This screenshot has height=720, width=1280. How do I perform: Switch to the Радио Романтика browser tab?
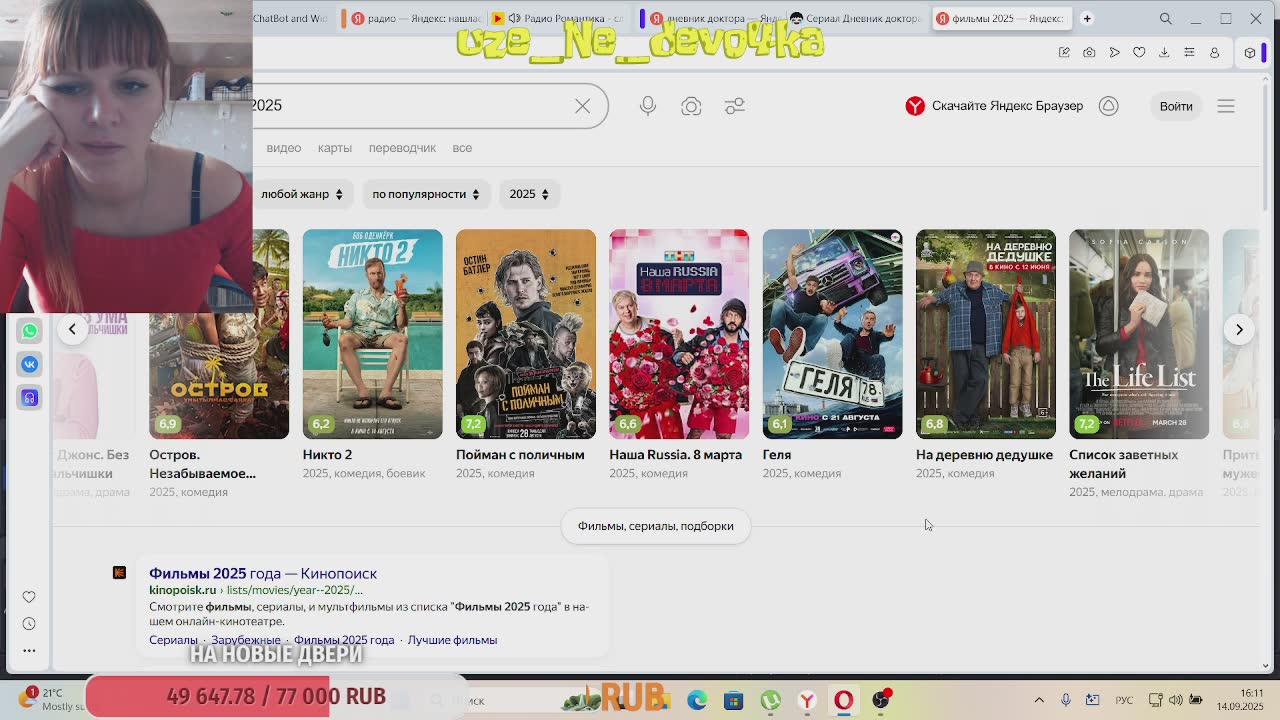tap(557, 18)
